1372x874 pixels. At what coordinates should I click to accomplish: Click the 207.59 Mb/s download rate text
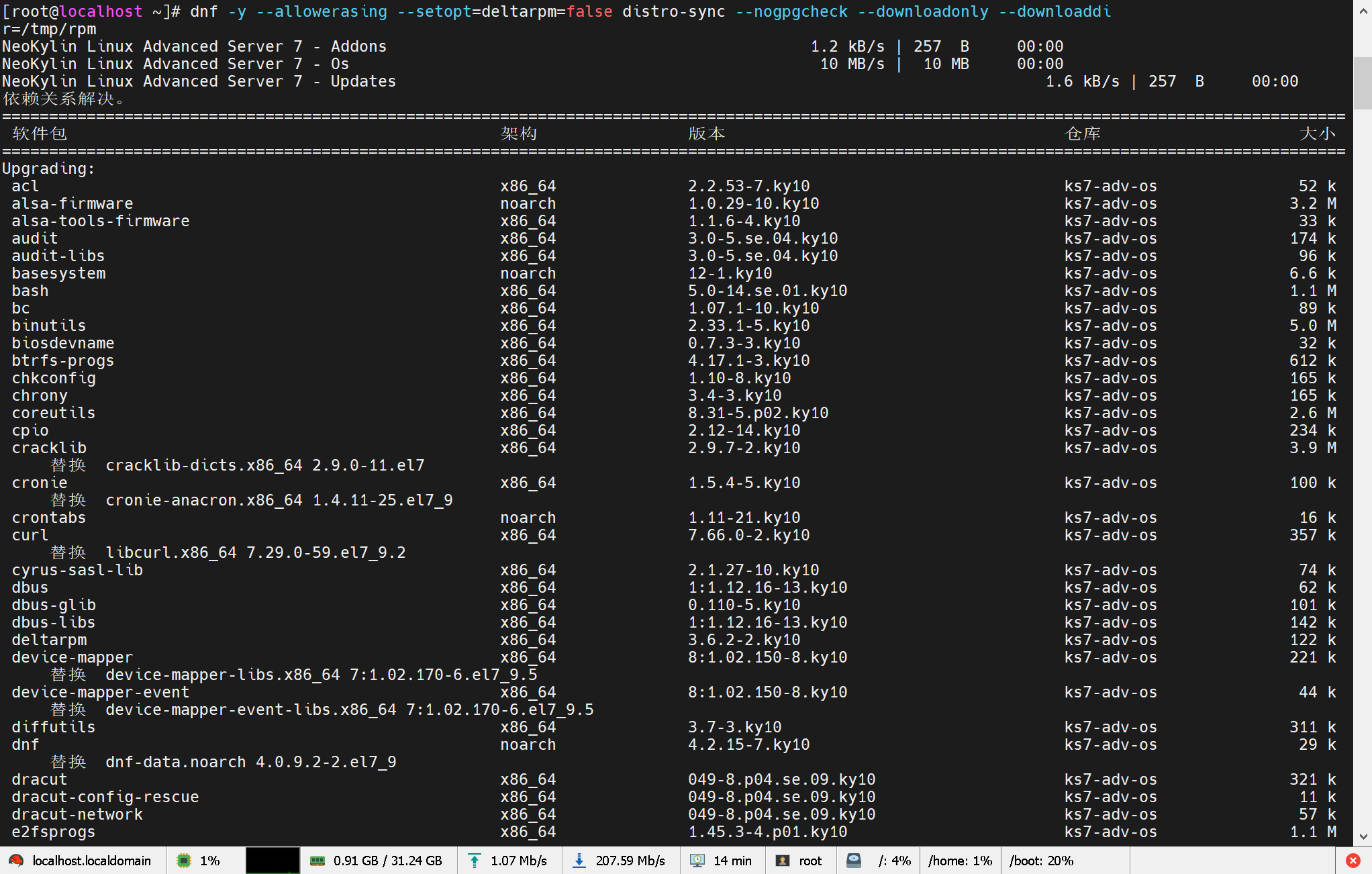coord(630,861)
